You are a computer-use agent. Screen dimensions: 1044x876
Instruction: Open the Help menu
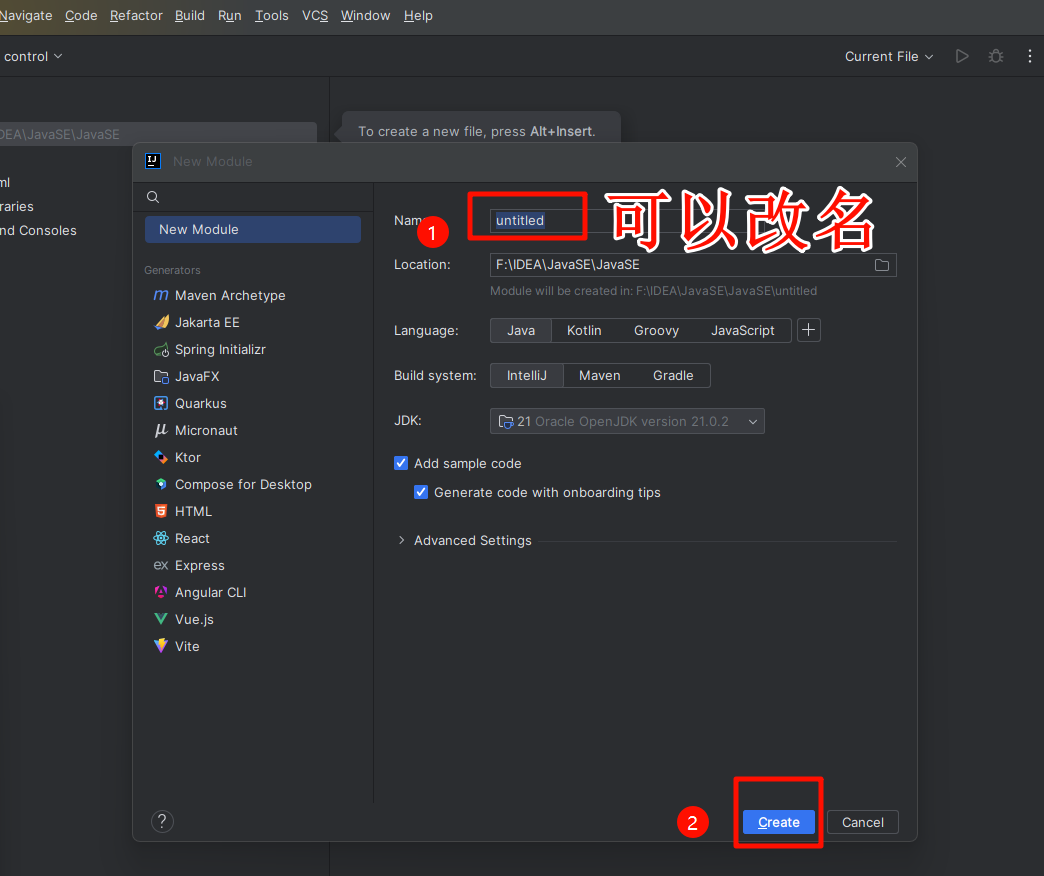(x=418, y=15)
